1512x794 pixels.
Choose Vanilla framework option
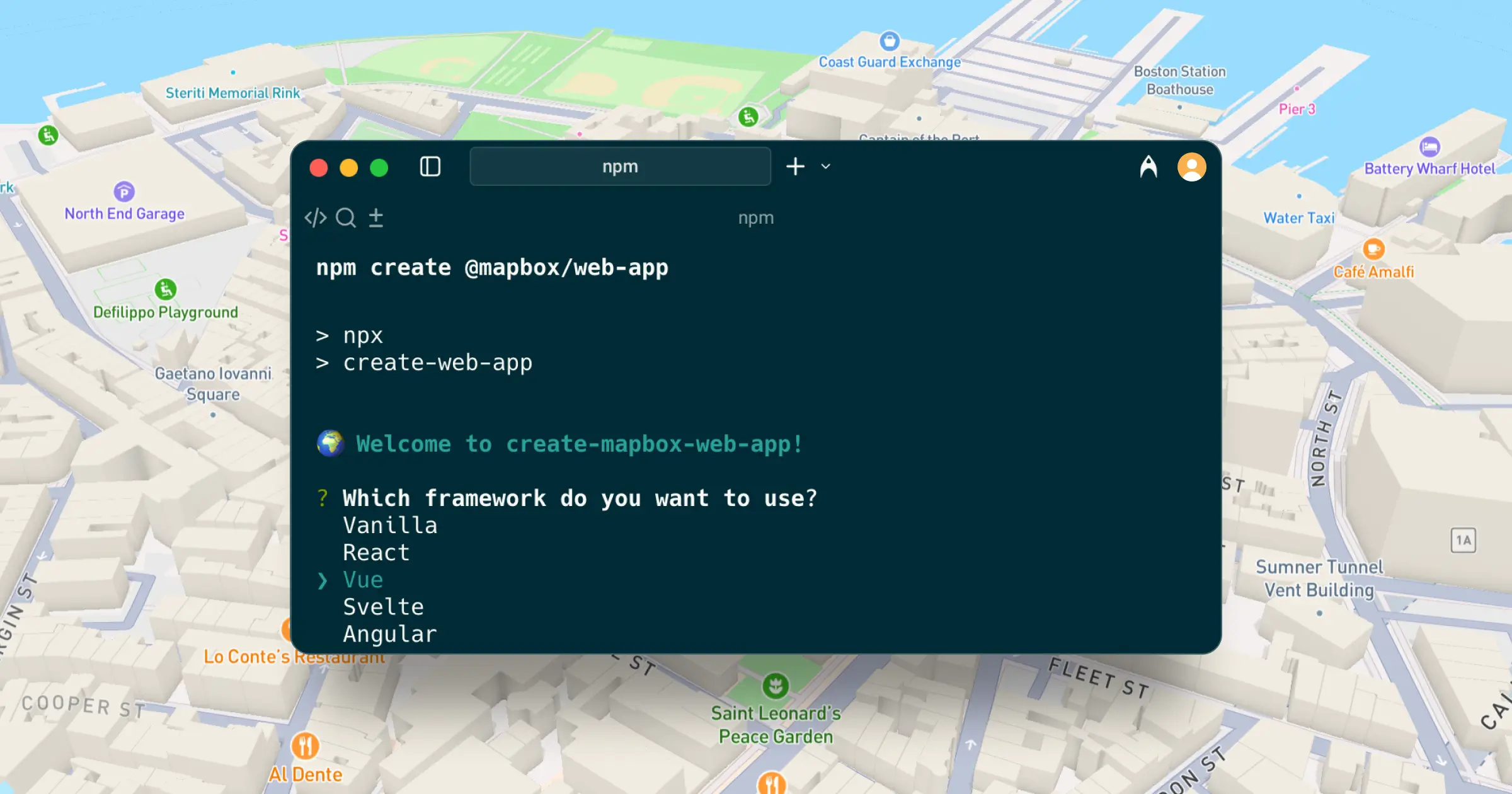[x=390, y=526]
